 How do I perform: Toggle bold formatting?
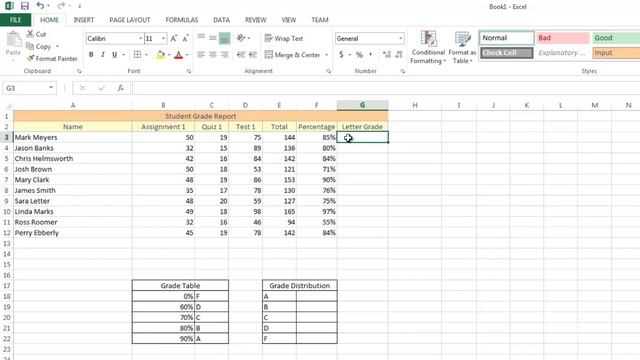(x=91, y=55)
